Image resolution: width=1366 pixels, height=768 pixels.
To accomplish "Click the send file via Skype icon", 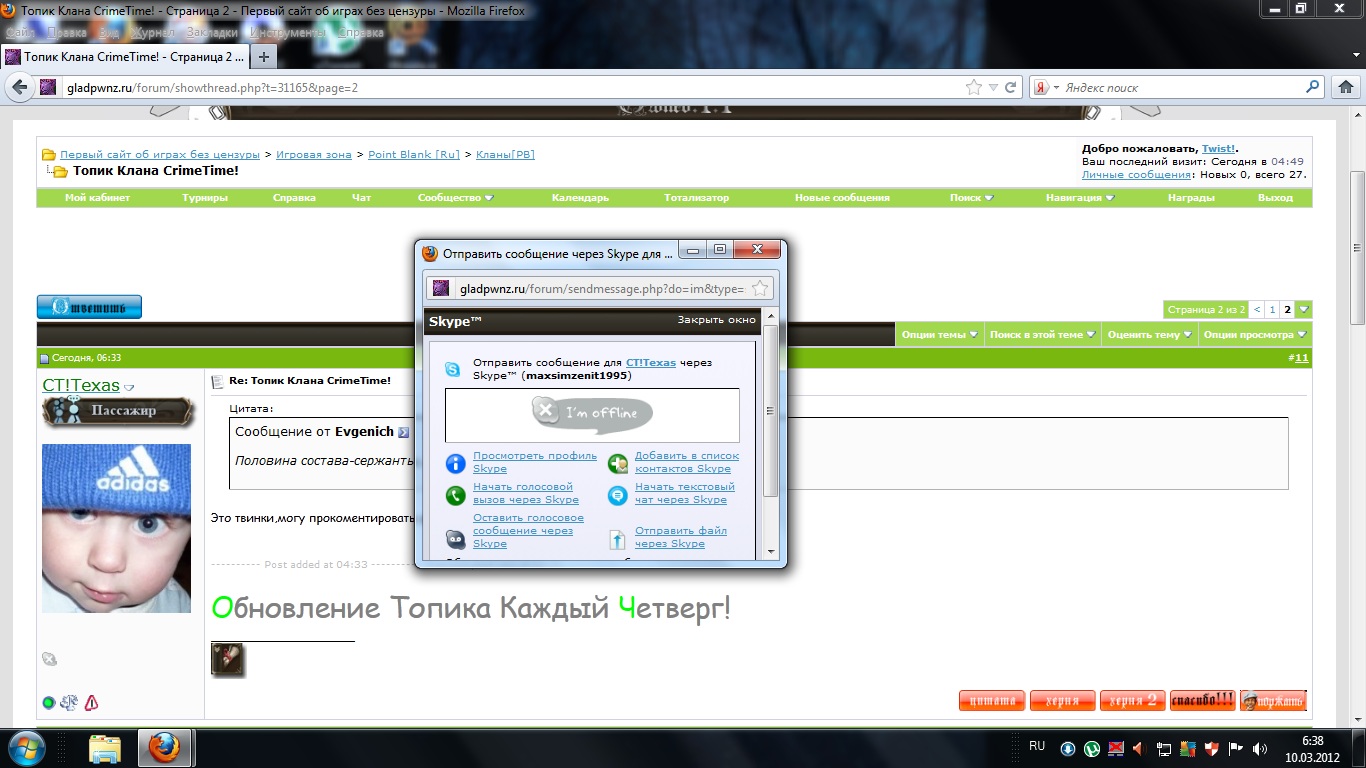I will [x=618, y=540].
